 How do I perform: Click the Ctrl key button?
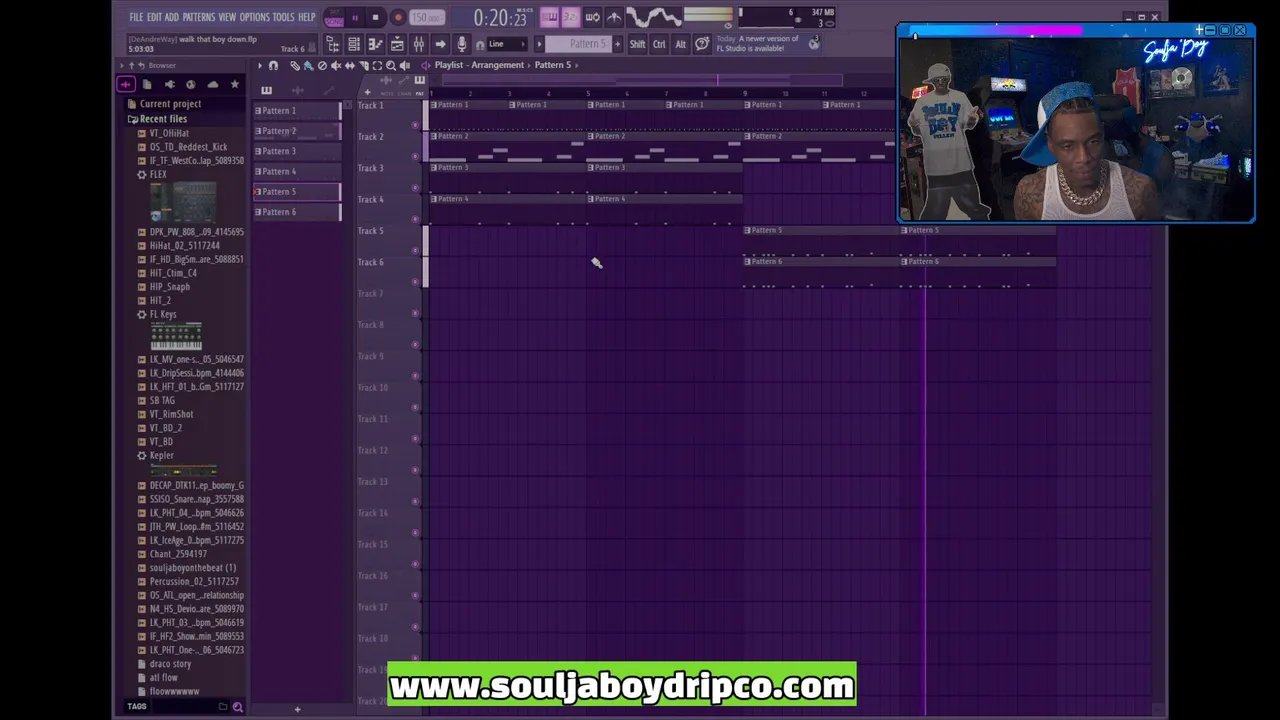[x=659, y=44]
